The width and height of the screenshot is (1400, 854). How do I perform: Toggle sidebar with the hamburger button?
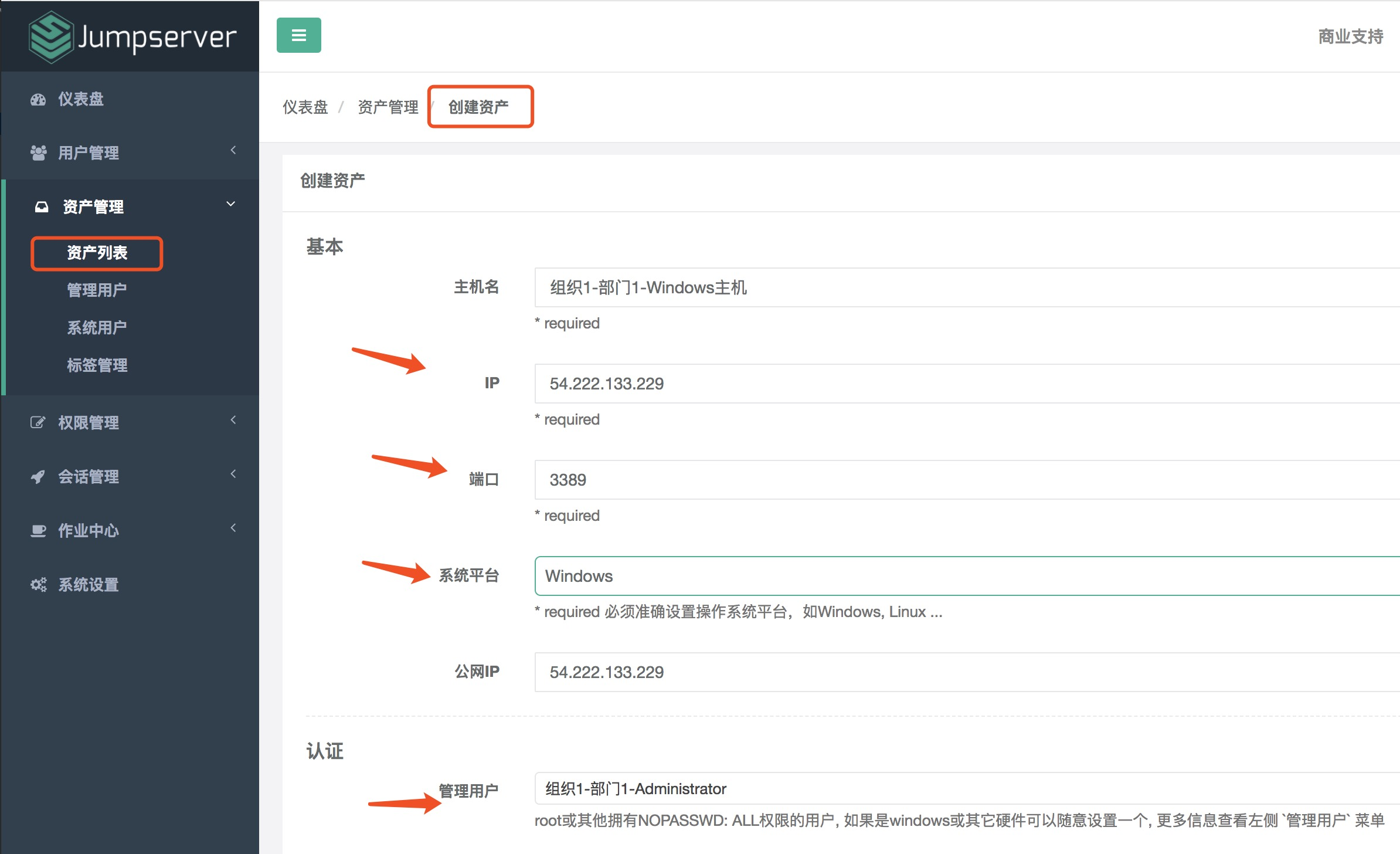(298, 35)
